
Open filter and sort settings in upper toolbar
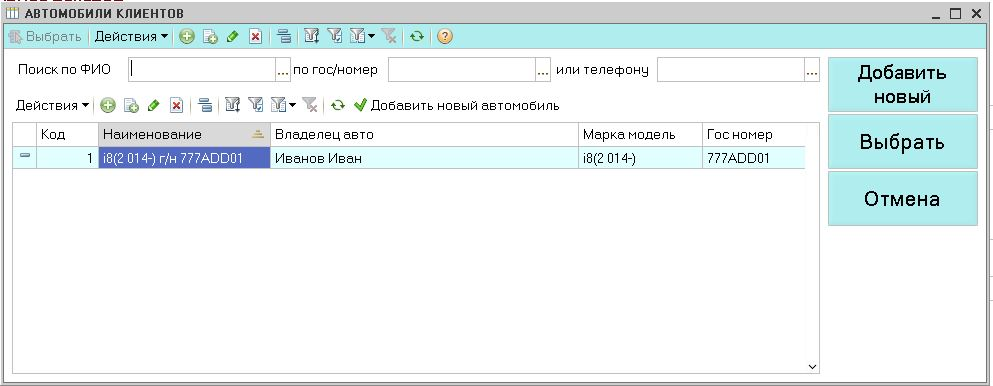click(311, 37)
